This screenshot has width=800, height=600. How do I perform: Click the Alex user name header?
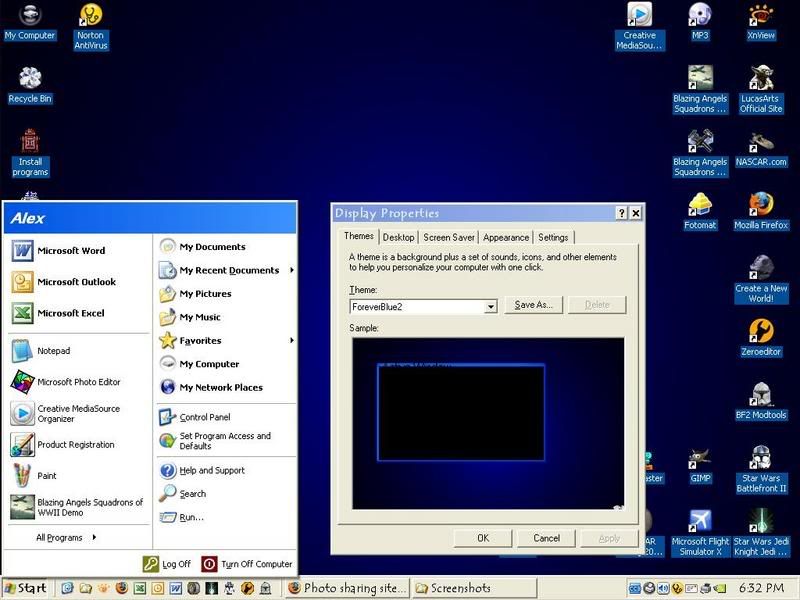pos(28,218)
